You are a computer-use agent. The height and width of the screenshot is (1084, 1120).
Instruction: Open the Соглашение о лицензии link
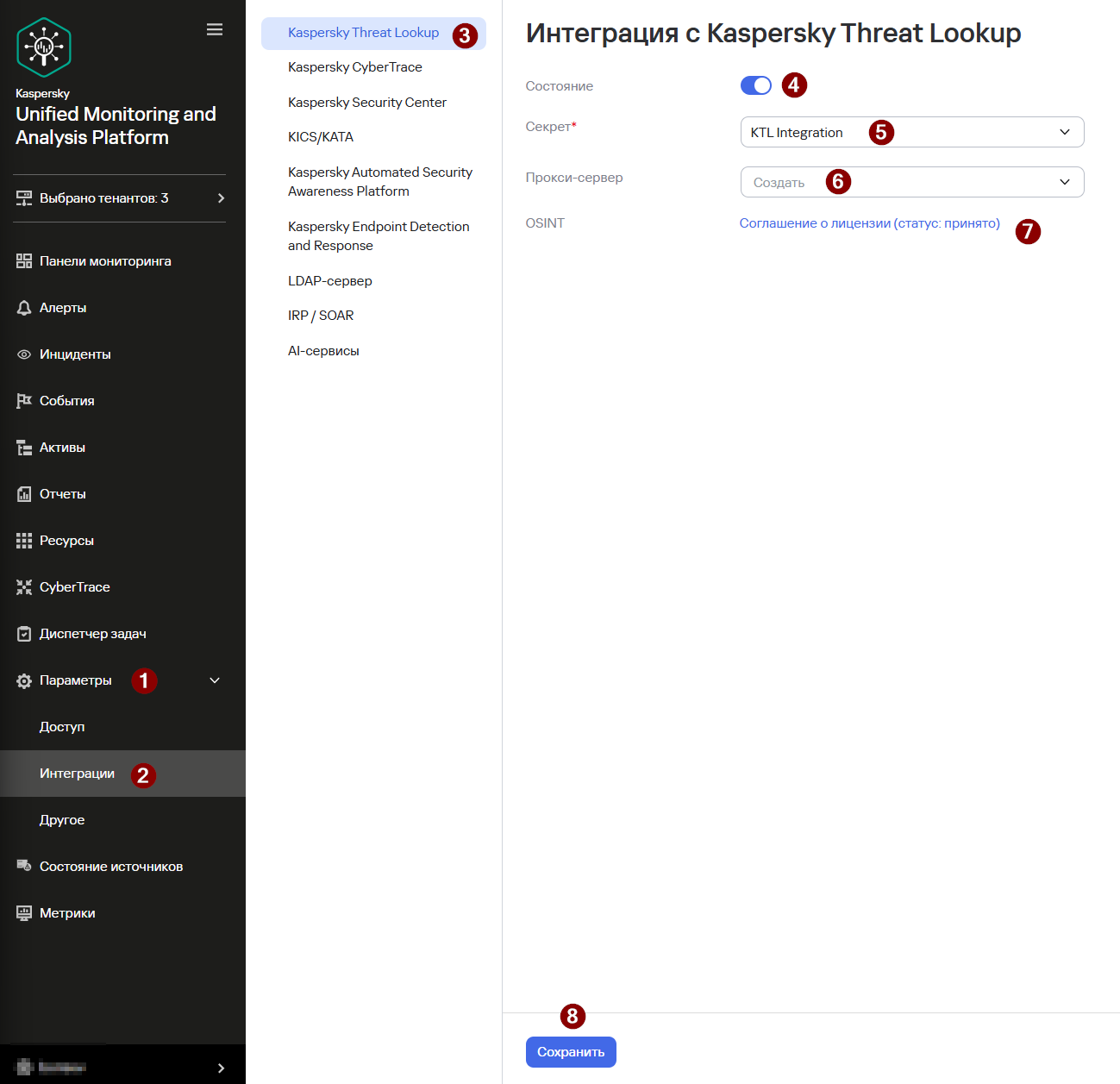click(870, 223)
